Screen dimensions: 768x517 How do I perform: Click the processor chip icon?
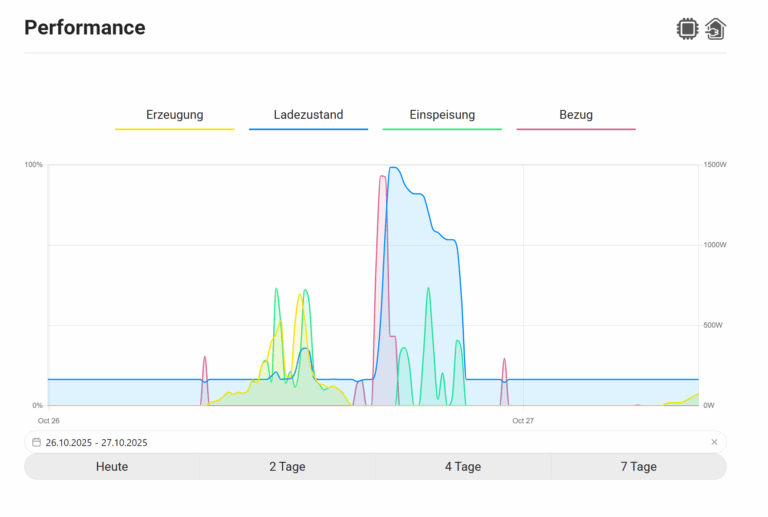tap(687, 29)
